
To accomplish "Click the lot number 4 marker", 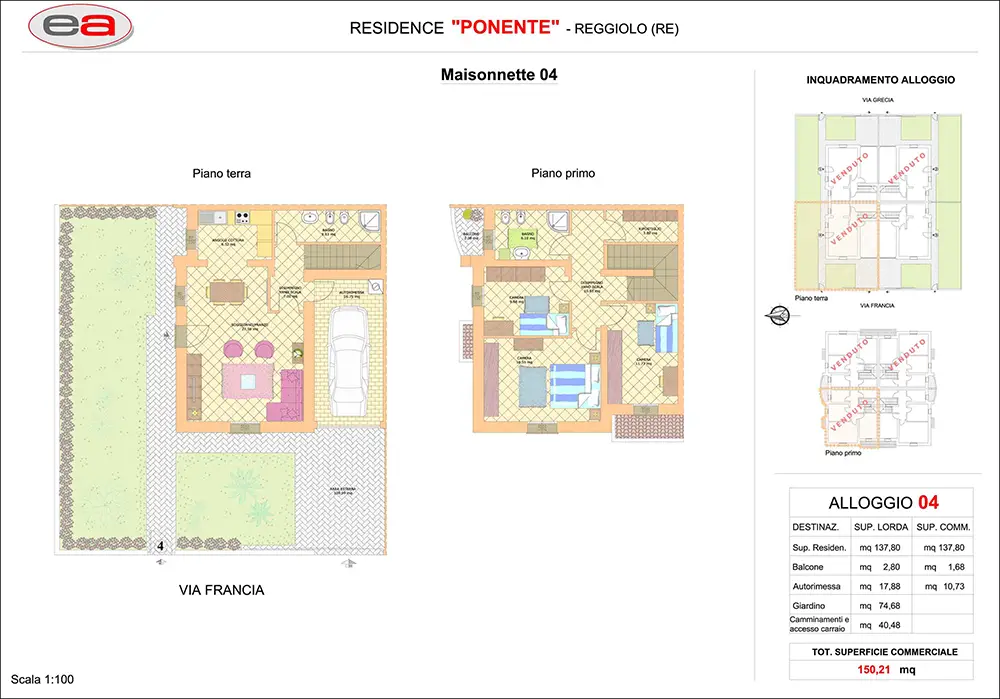I will pos(160,547).
